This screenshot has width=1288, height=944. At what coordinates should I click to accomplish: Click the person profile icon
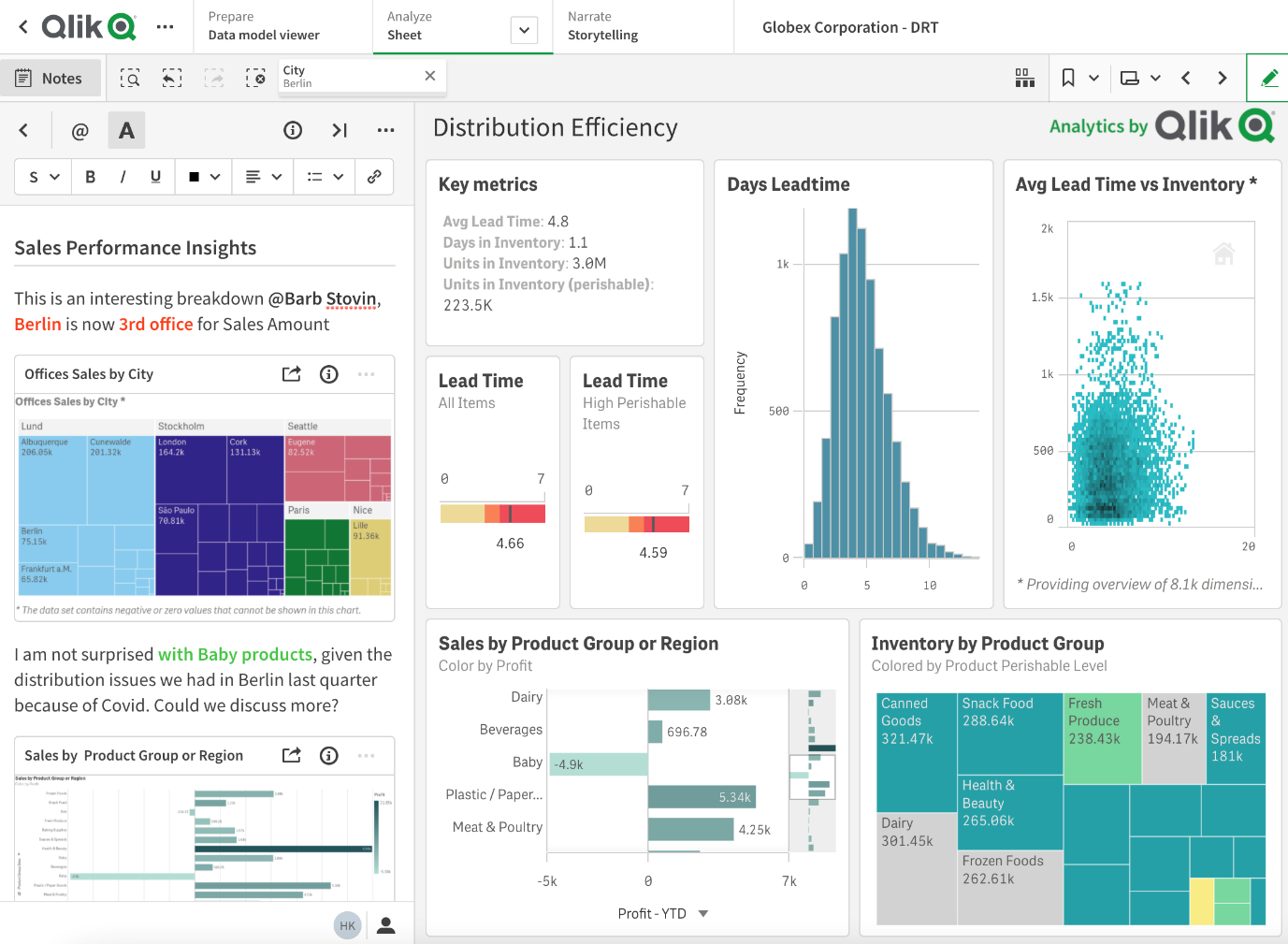click(385, 925)
